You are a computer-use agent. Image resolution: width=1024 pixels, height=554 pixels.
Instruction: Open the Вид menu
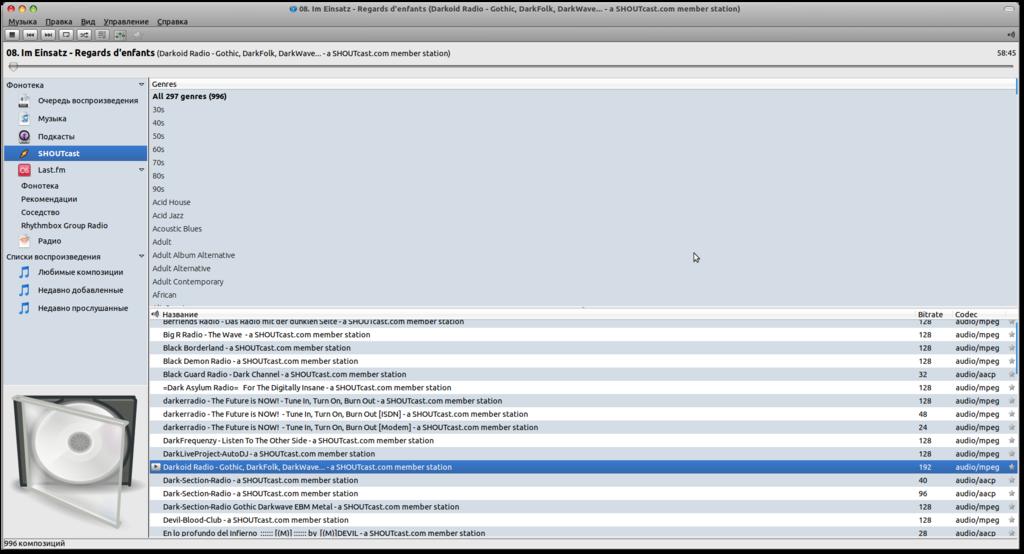pyautogui.click(x=88, y=22)
